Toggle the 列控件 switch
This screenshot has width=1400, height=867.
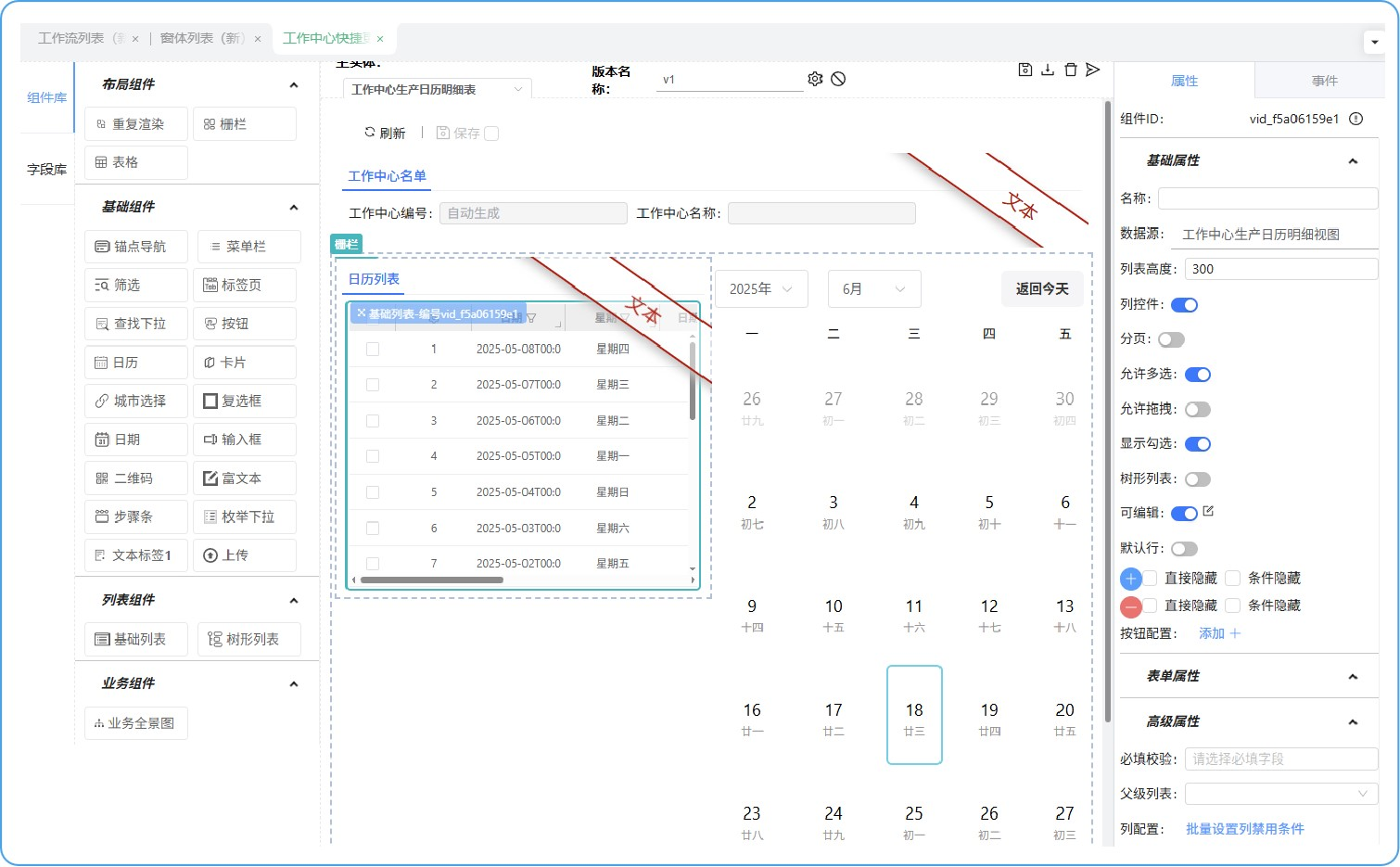click(1185, 305)
